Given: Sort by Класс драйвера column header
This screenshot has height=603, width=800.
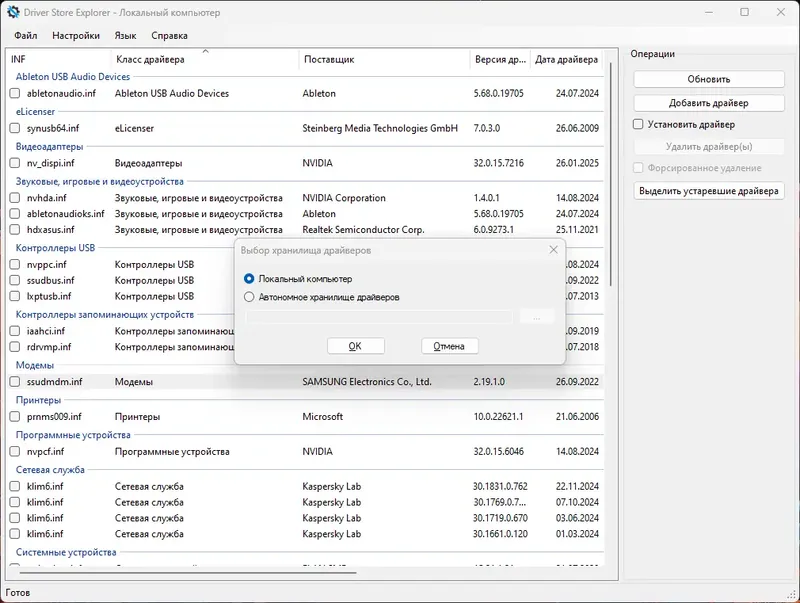Looking at the screenshot, I should pyautogui.click(x=205, y=59).
